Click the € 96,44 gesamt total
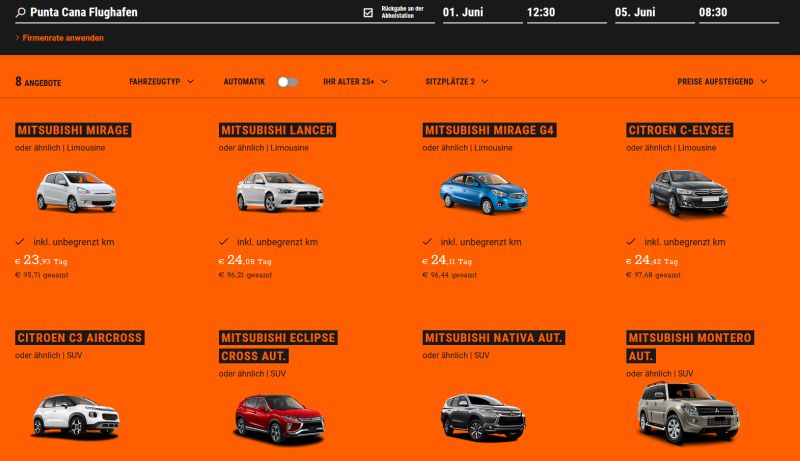This screenshot has height=461, width=800. [449, 275]
